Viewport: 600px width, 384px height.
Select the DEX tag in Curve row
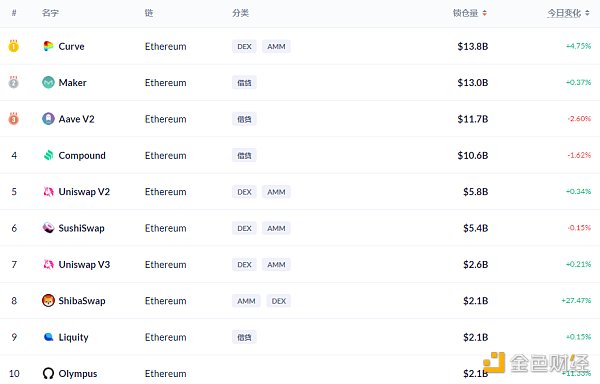pyautogui.click(x=244, y=46)
